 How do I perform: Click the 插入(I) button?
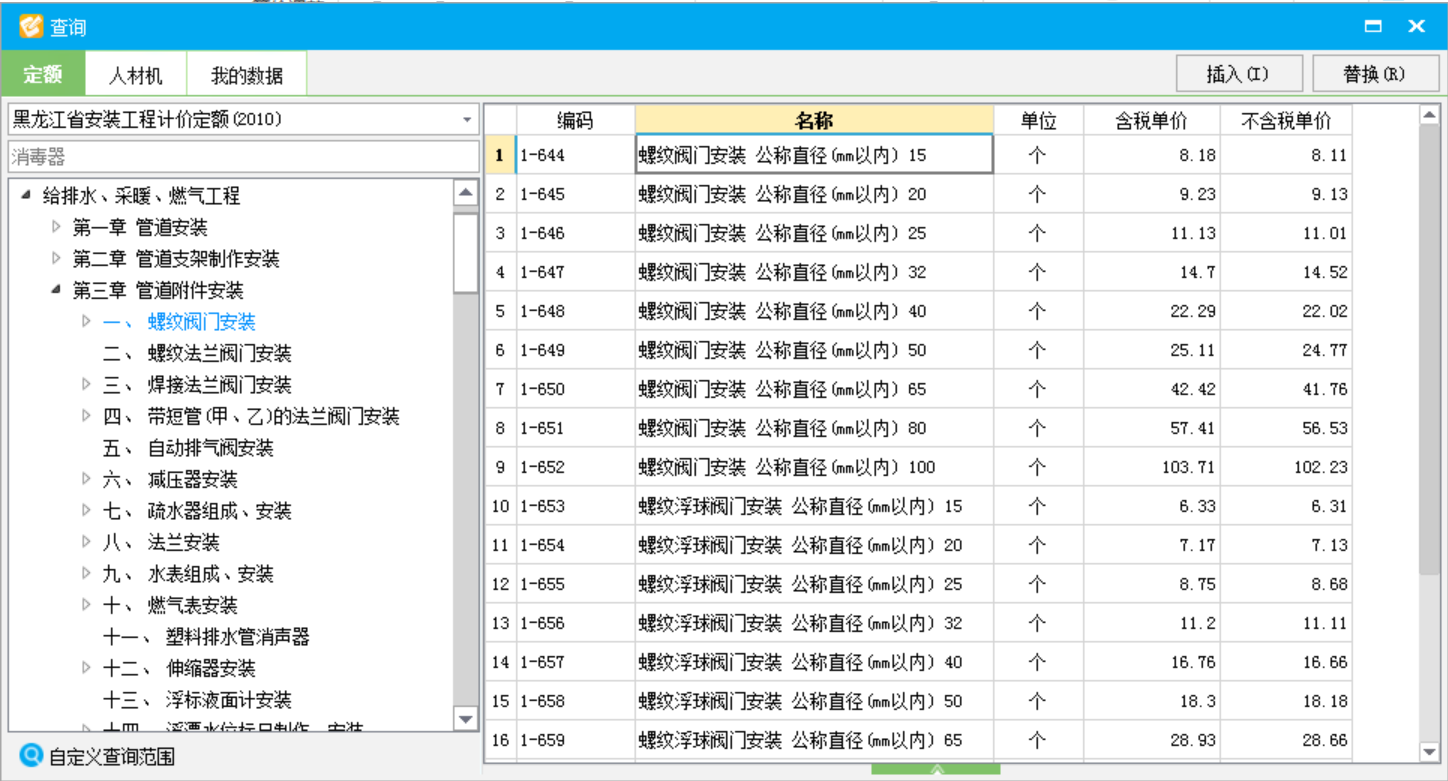point(1240,74)
